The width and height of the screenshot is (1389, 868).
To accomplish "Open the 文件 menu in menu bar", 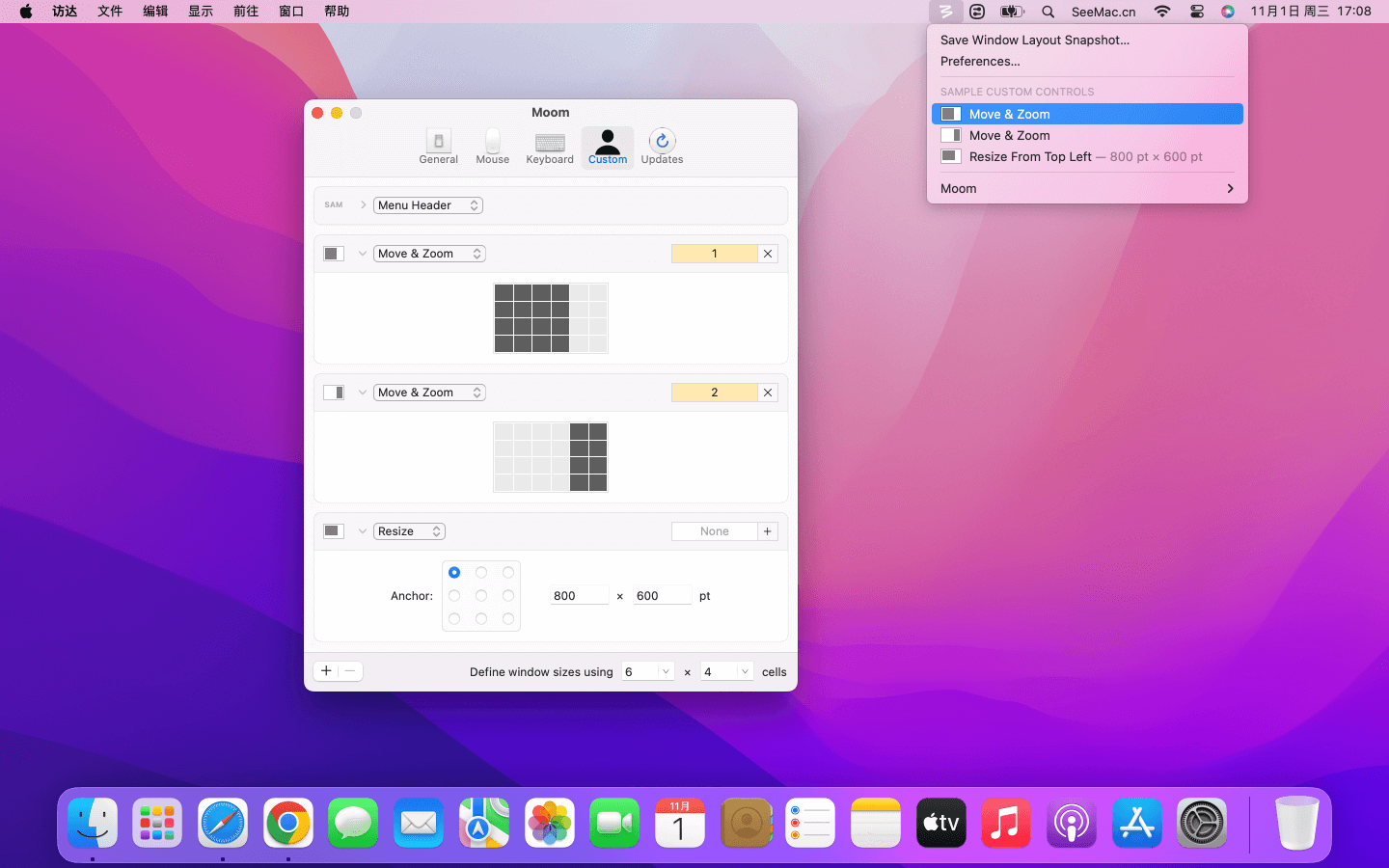I will point(110,12).
